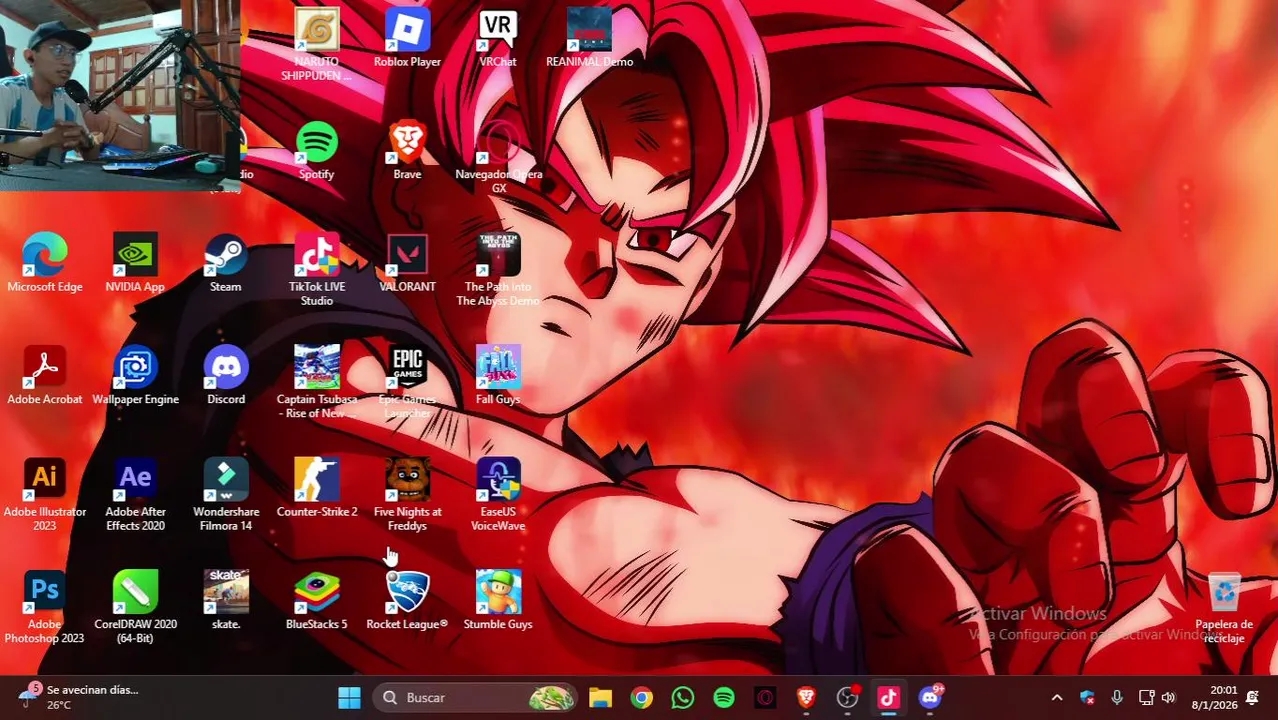Select the Papelera de reciclaje icon

point(1224,608)
